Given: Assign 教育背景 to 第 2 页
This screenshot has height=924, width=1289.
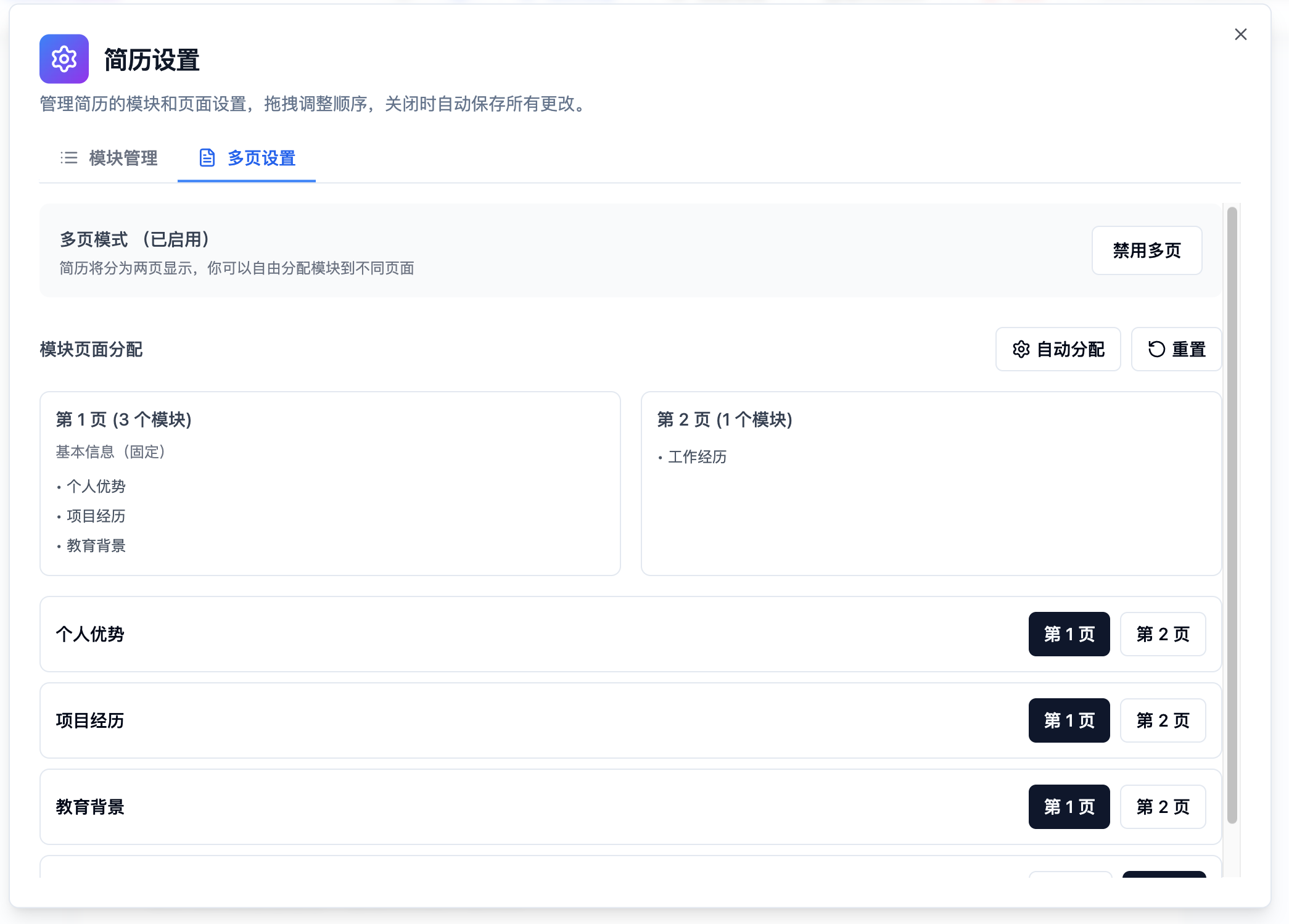Looking at the screenshot, I should coord(1162,806).
